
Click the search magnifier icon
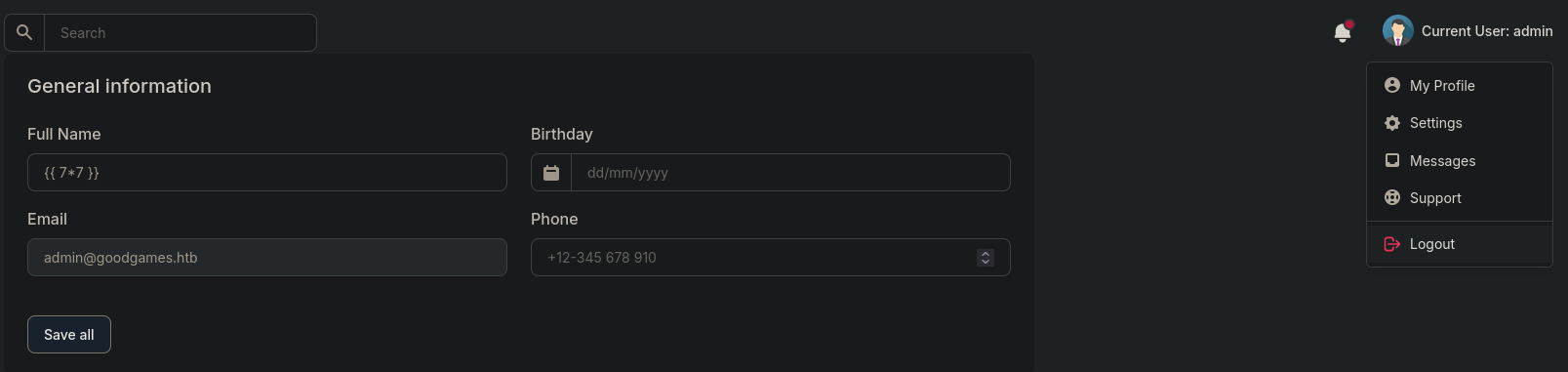(24, 32)
